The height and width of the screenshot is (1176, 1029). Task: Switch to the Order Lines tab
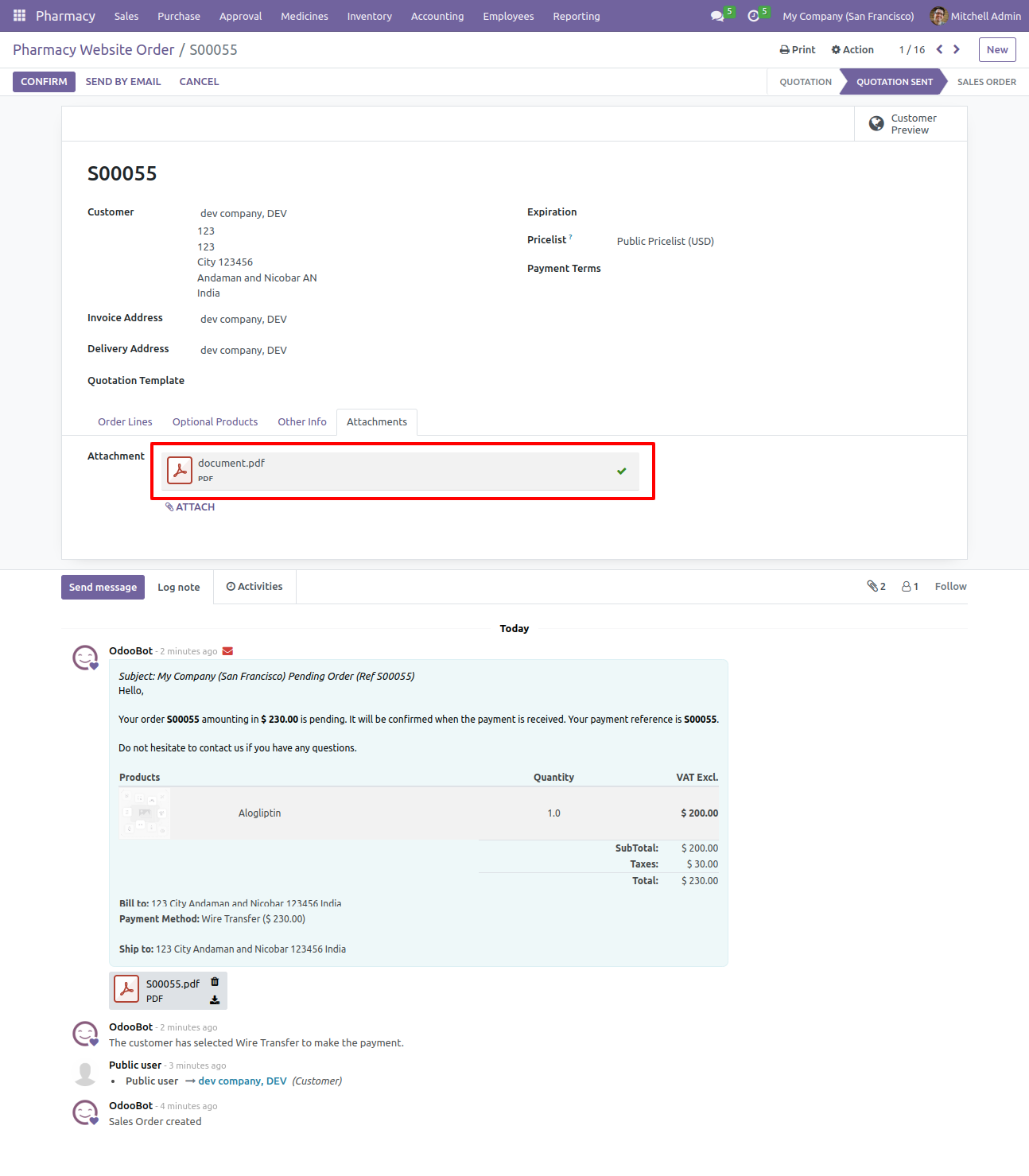pyautogui.click(x=125, y=422)
